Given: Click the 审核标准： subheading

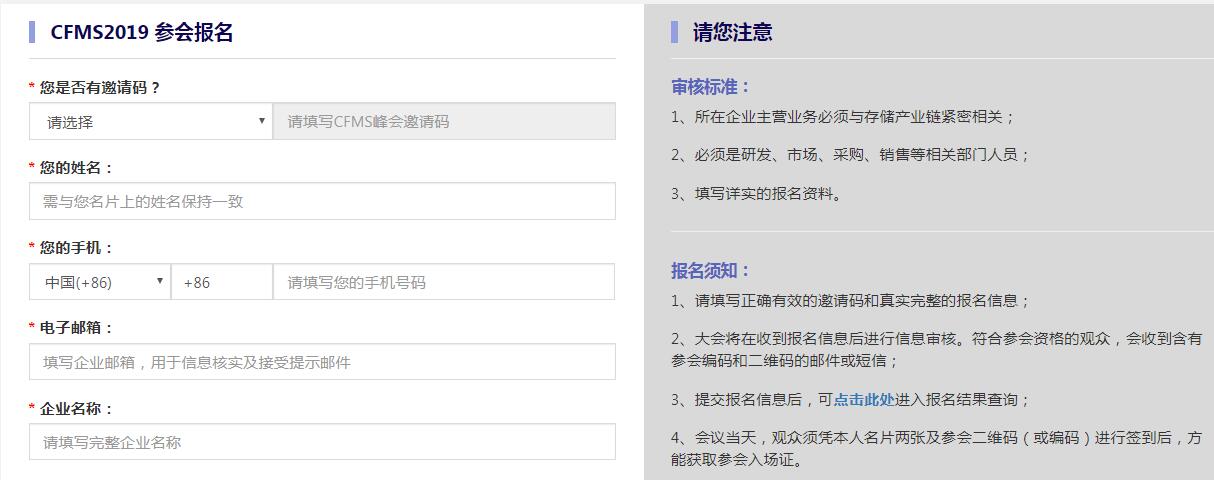Looking at the screenshot, I should [x=711, y=87].
